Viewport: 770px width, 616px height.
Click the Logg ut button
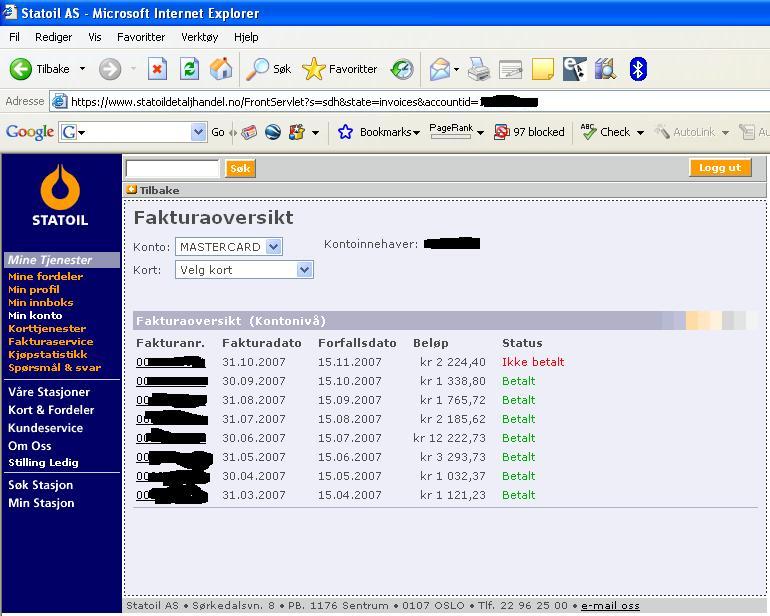pyautogui.click(x=720, y=168)
